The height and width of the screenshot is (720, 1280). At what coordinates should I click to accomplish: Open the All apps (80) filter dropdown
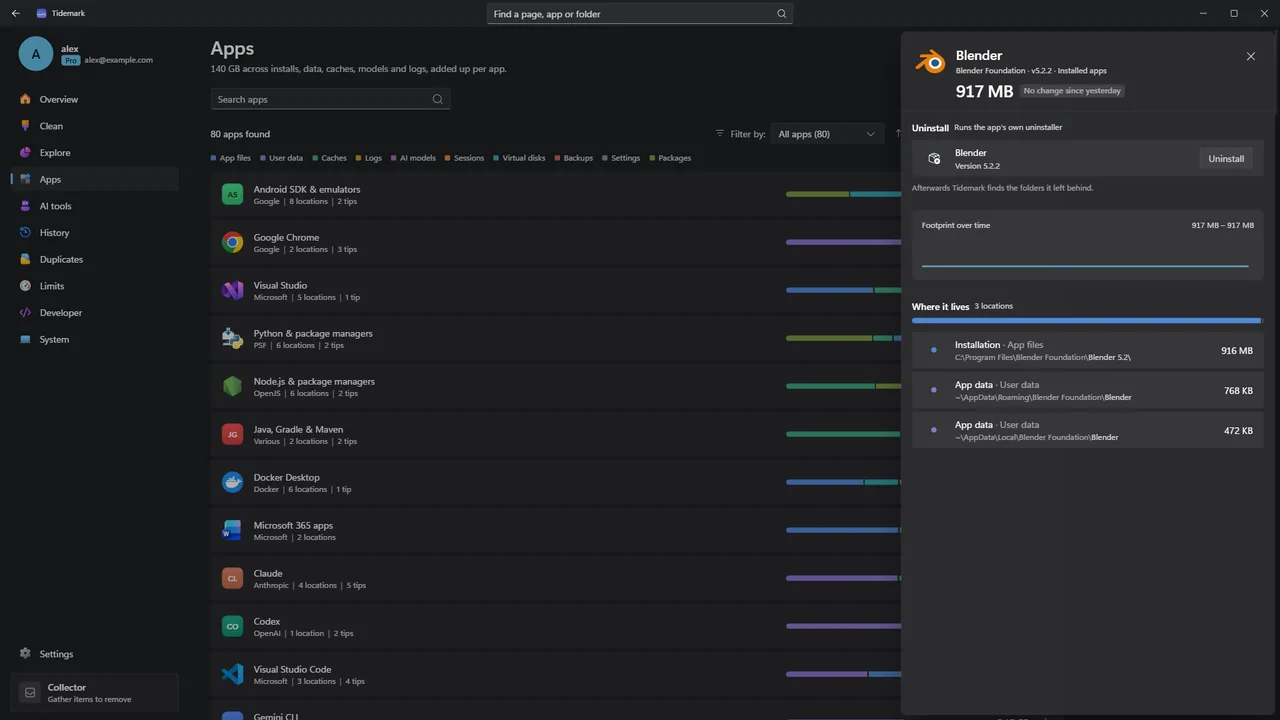[x=827, y=134]
